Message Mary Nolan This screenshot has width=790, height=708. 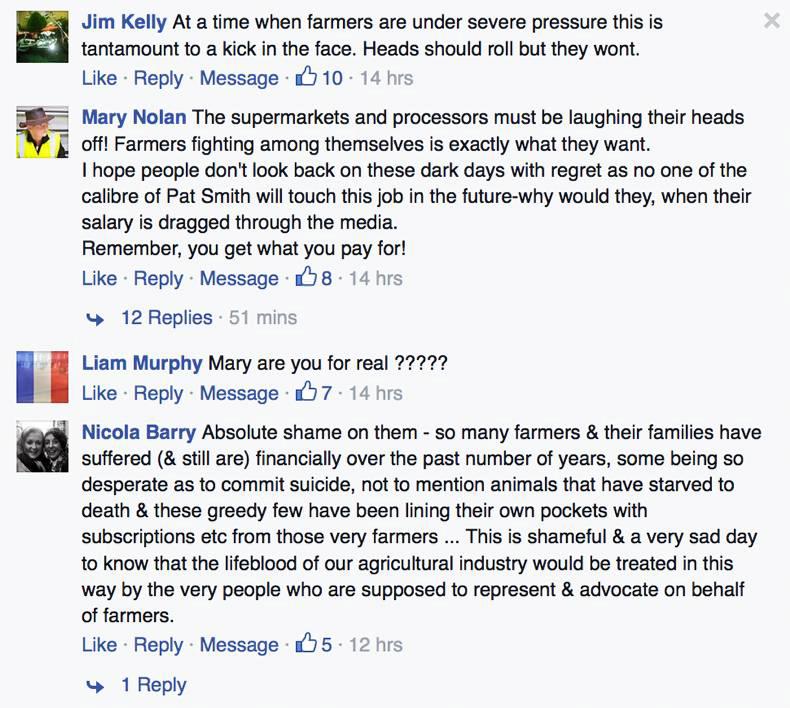(239, 278)
